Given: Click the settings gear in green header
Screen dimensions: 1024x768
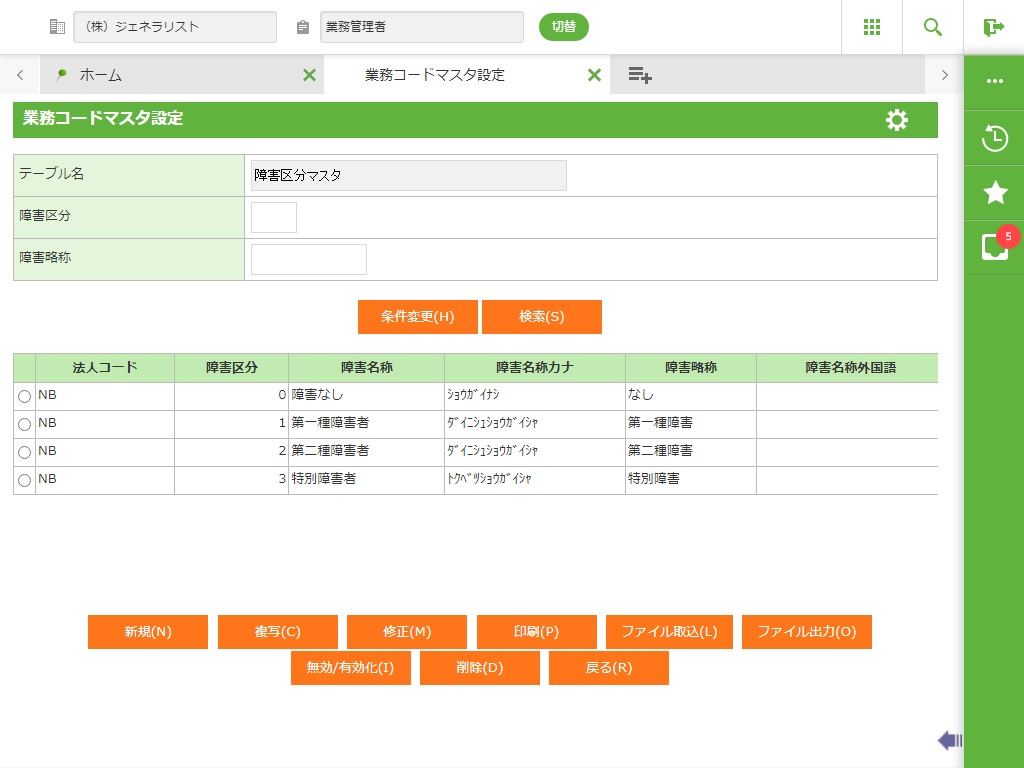Looking at the screenshot, I should pos(897,120).
